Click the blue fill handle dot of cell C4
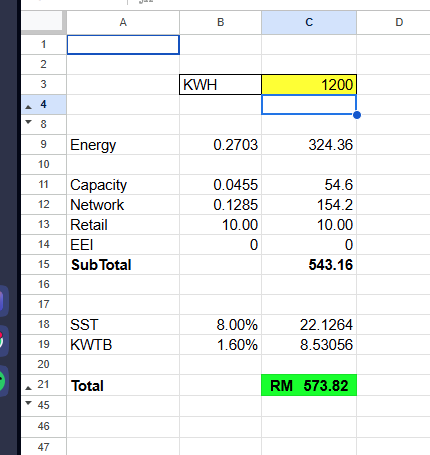This screenshot has height=455, width=430. [x=357, y=115]
